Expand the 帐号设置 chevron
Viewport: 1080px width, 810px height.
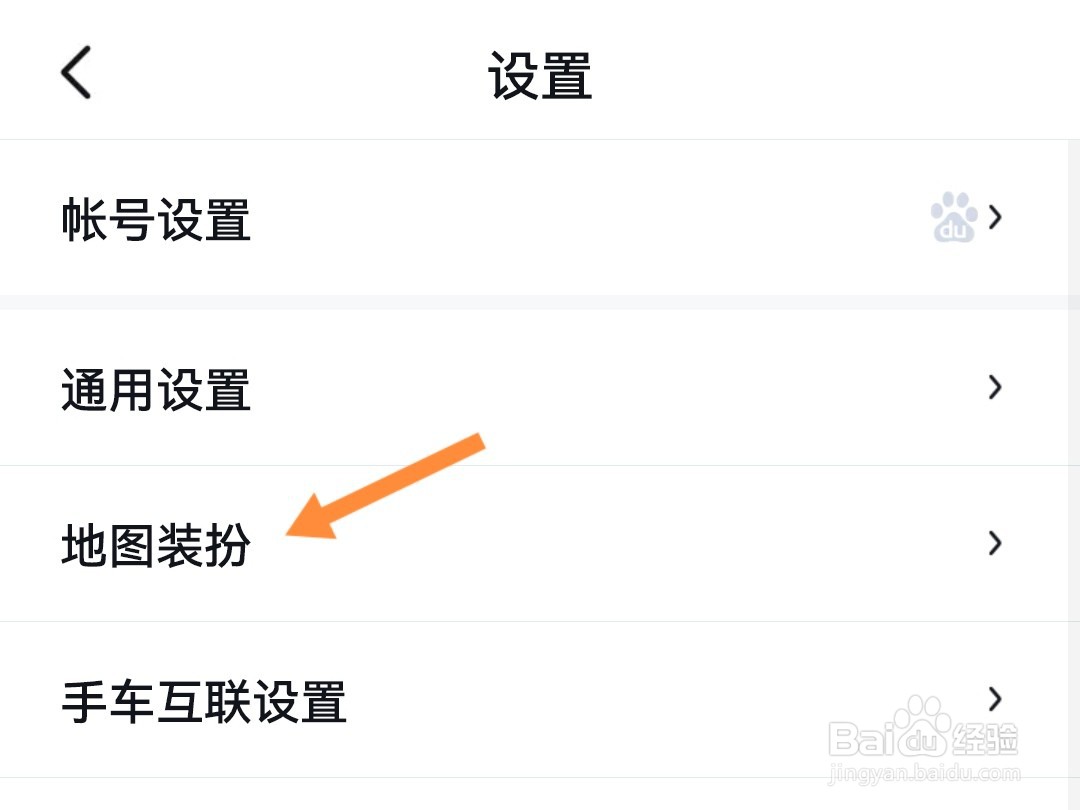tap(995, 218)
